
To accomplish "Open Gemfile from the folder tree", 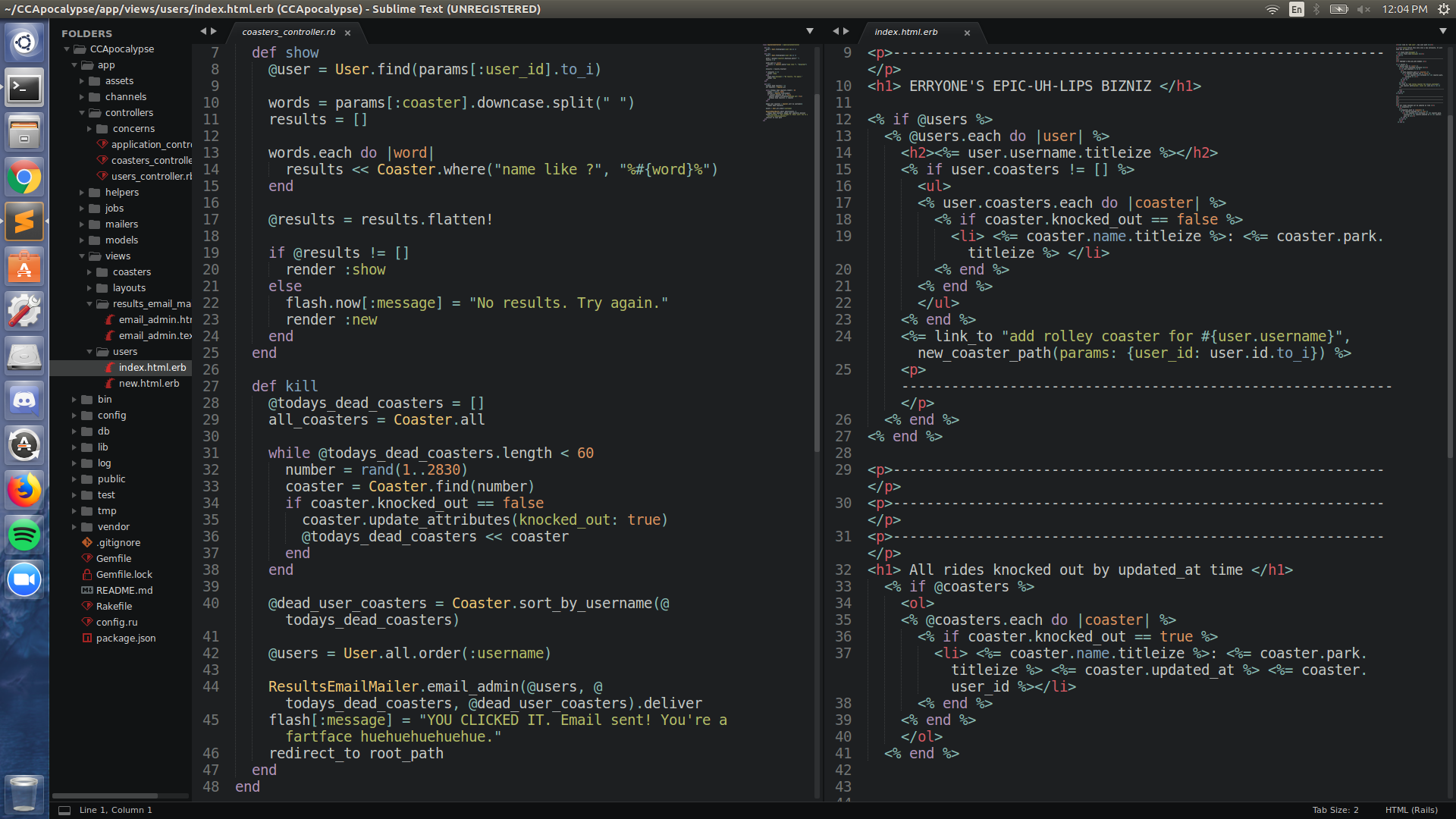I will click(114, 559).
